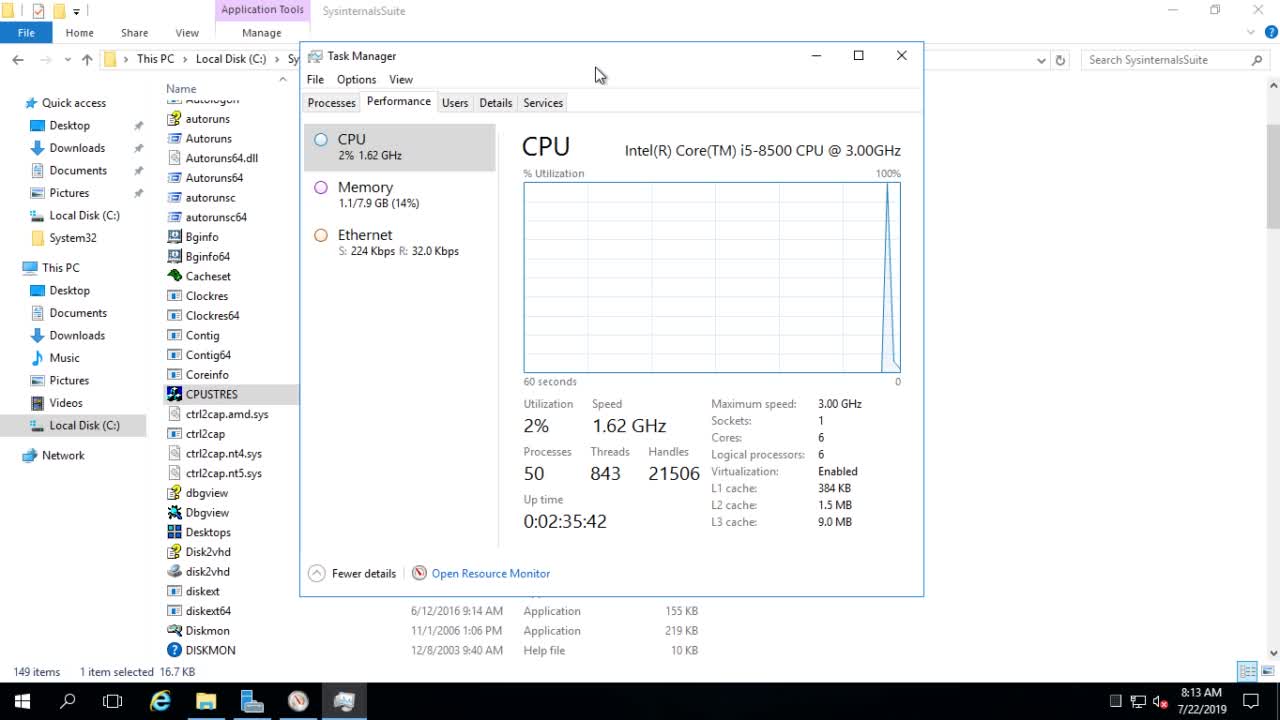
Task: Switch to details view layout
Action: [1246, 671]
